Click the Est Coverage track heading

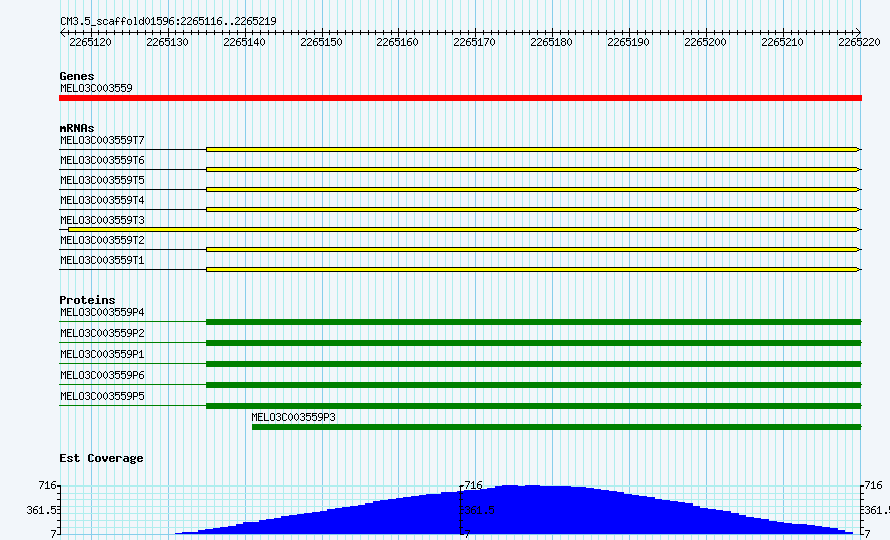point(101,458)
